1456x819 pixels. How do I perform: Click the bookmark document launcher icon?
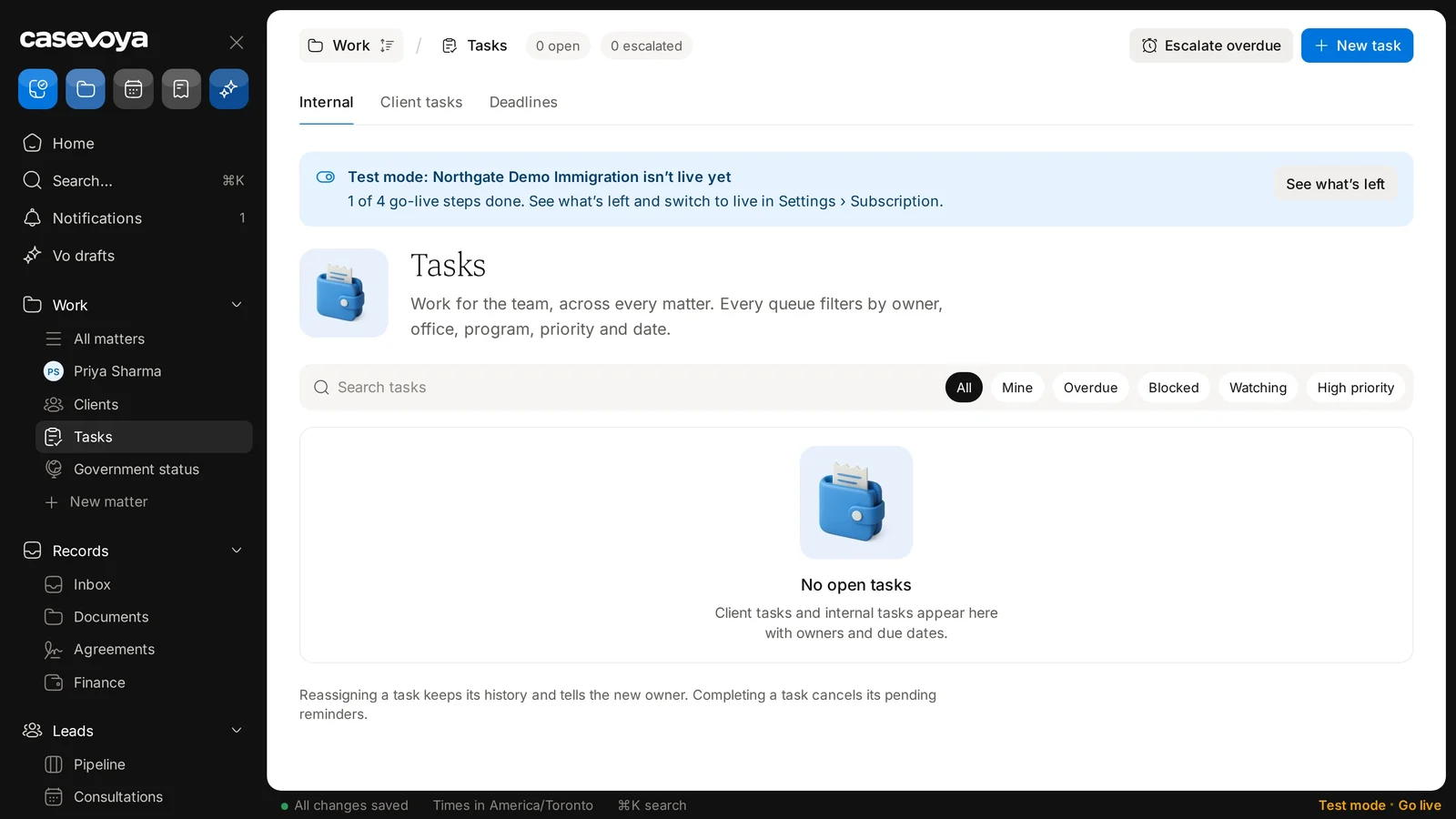181,89
